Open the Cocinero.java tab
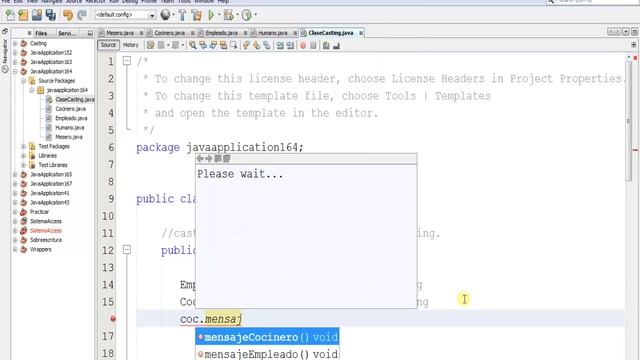Screen dimensions: 640x360 pyautogui.click(x=169, y=33)
